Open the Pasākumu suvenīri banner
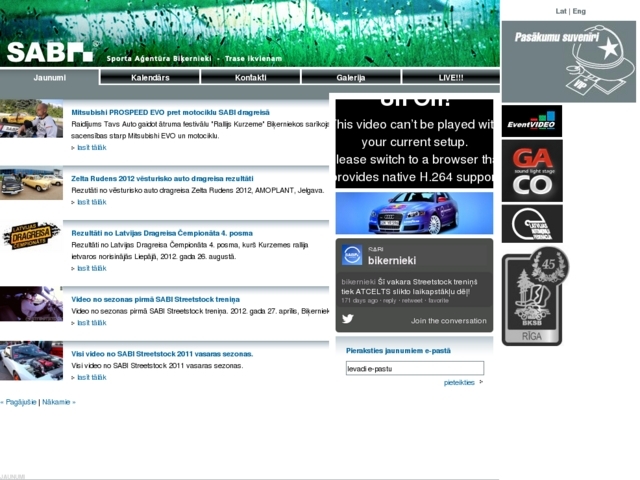 click(x=569, y=62)
